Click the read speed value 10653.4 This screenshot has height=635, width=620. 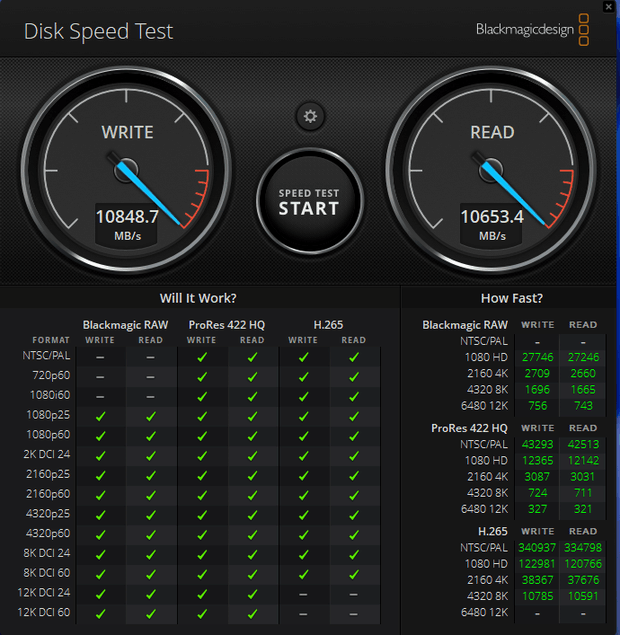pyautogui.click(x=492, y=217)
